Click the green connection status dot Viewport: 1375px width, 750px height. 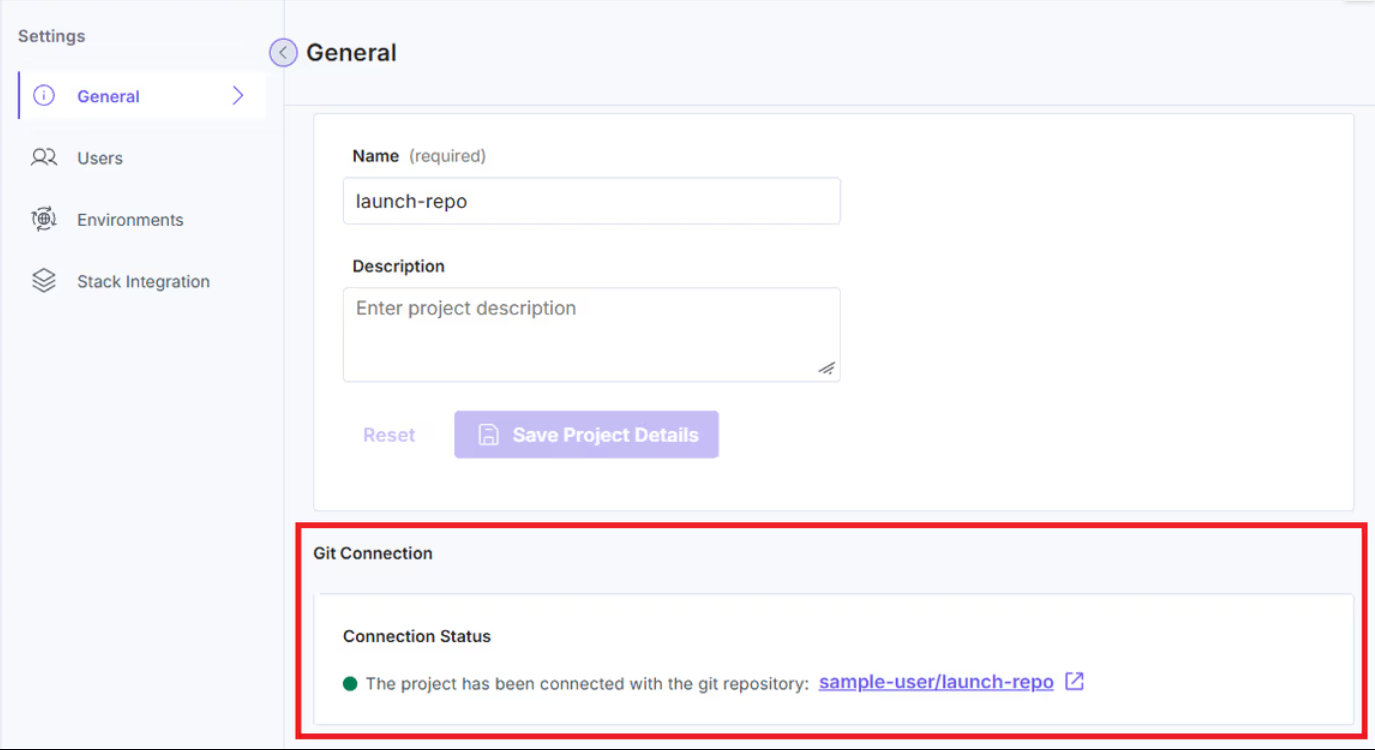coord(350,684)
